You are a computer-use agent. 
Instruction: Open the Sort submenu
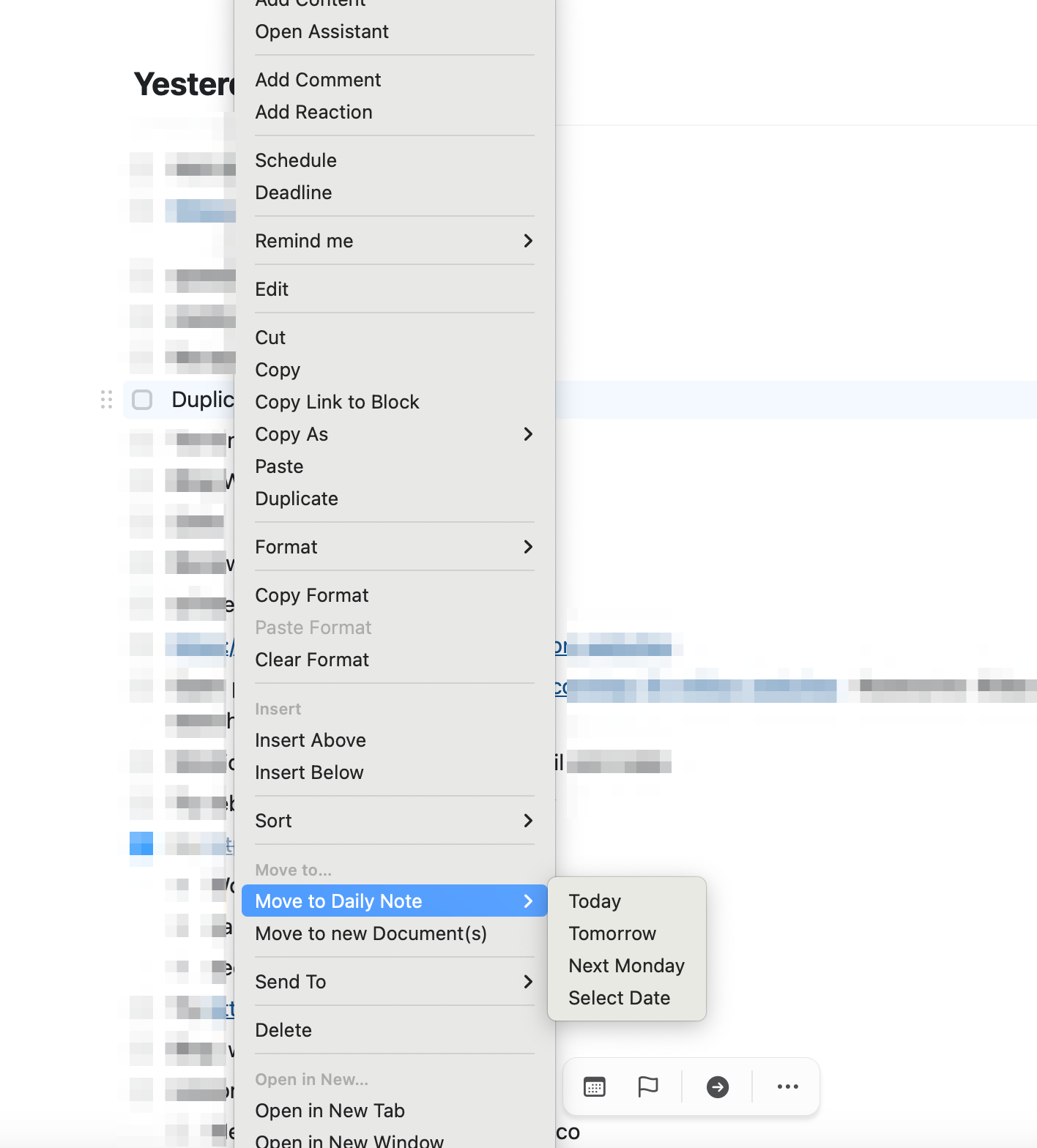(394, 821)
